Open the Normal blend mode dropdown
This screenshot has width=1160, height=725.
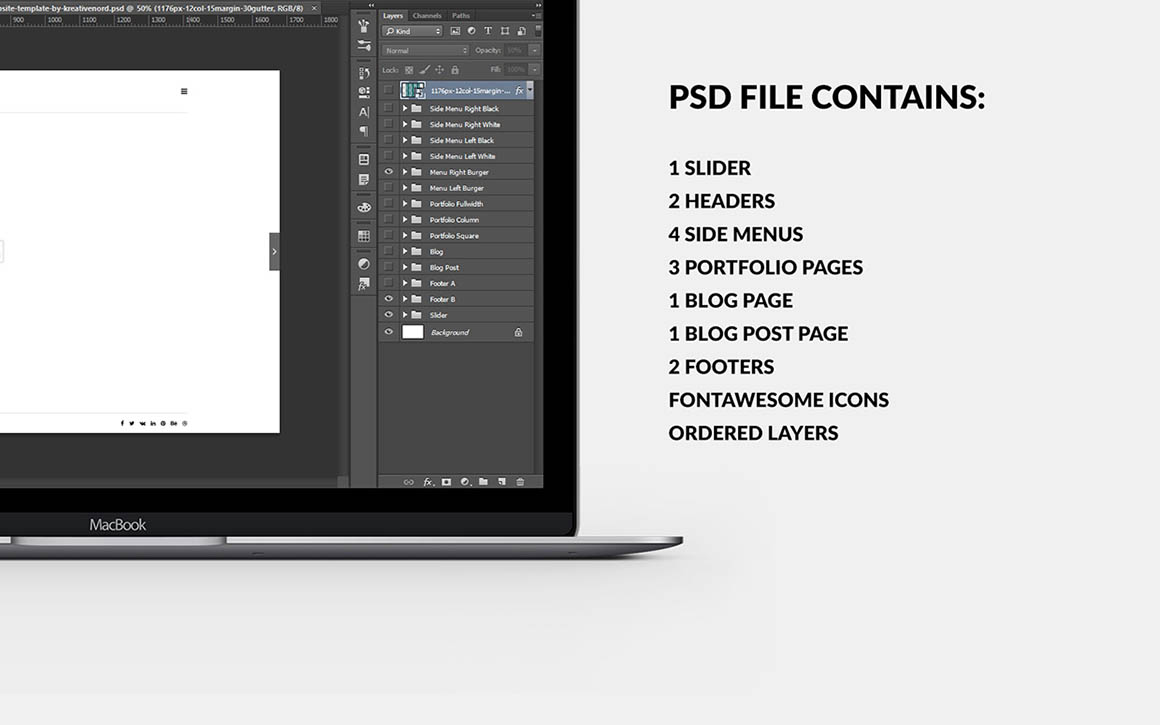425,50
